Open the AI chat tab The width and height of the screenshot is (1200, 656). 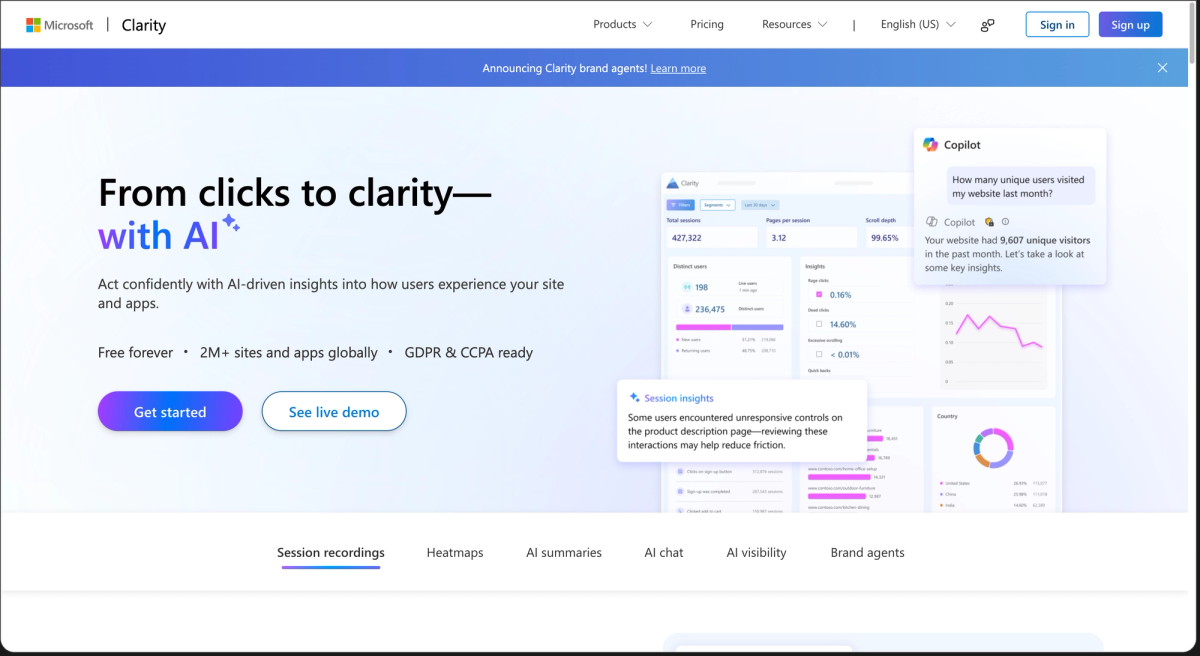[x=664, y=552]
